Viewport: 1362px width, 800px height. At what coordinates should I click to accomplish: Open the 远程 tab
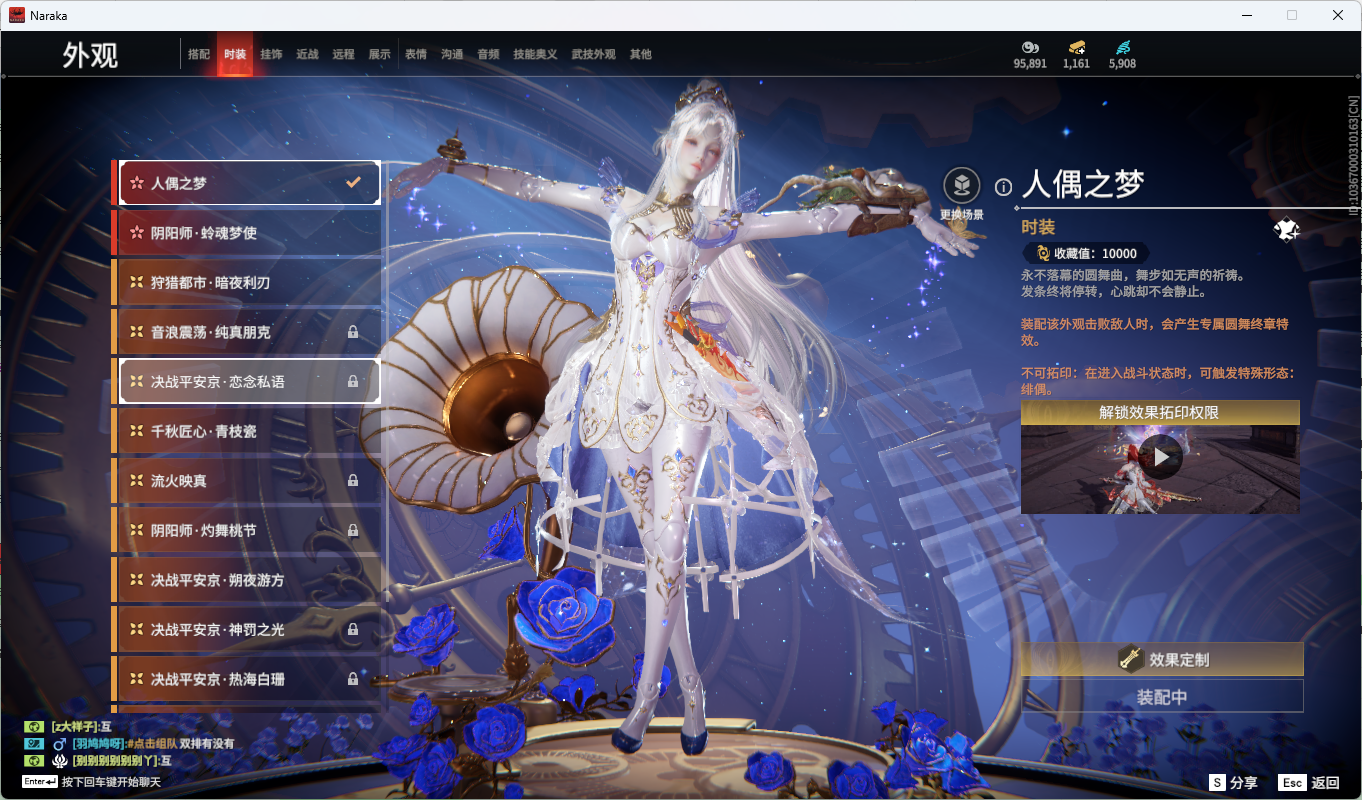click(x=343, y=54)
